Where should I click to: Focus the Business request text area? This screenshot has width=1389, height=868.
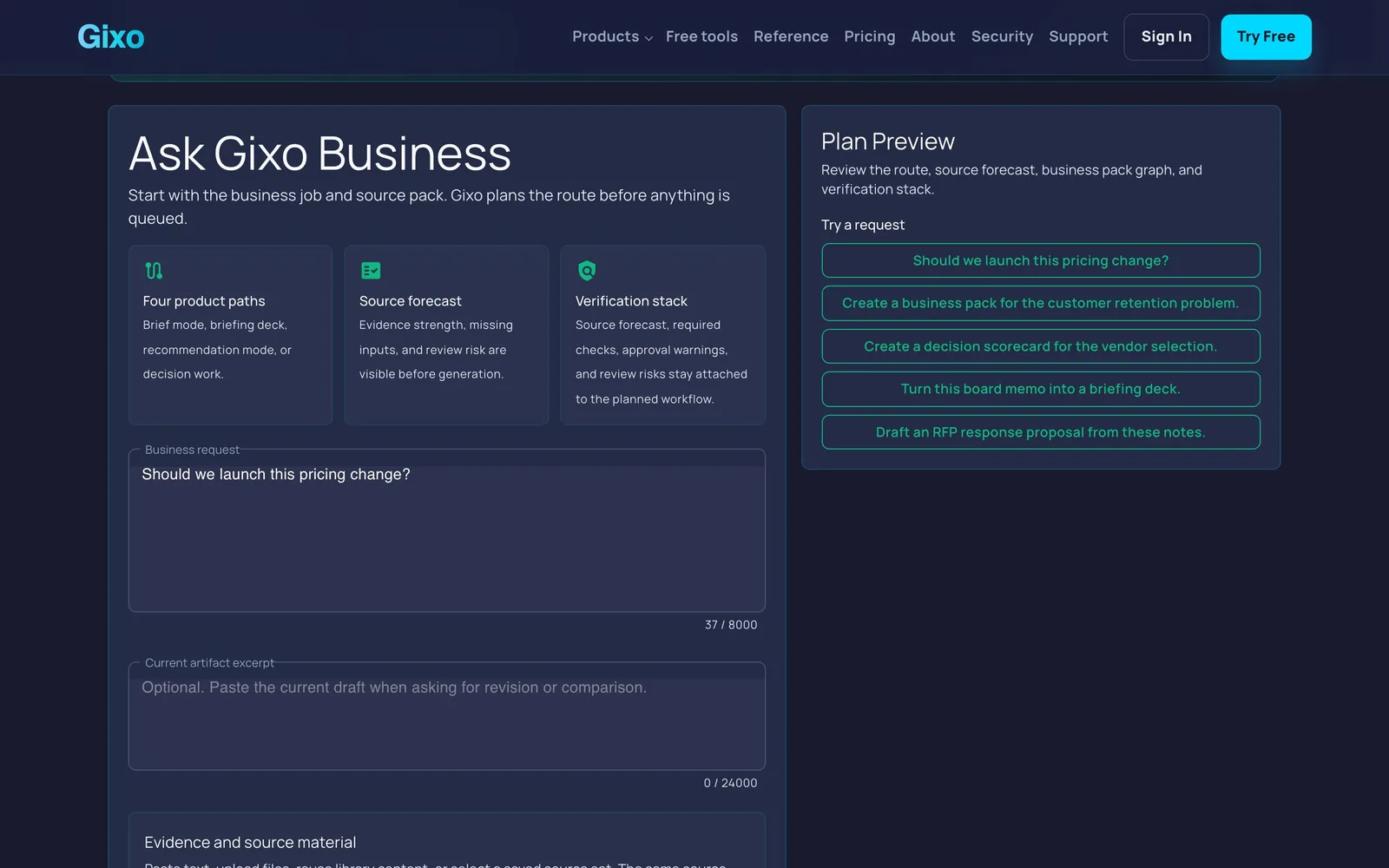(447, 532)
